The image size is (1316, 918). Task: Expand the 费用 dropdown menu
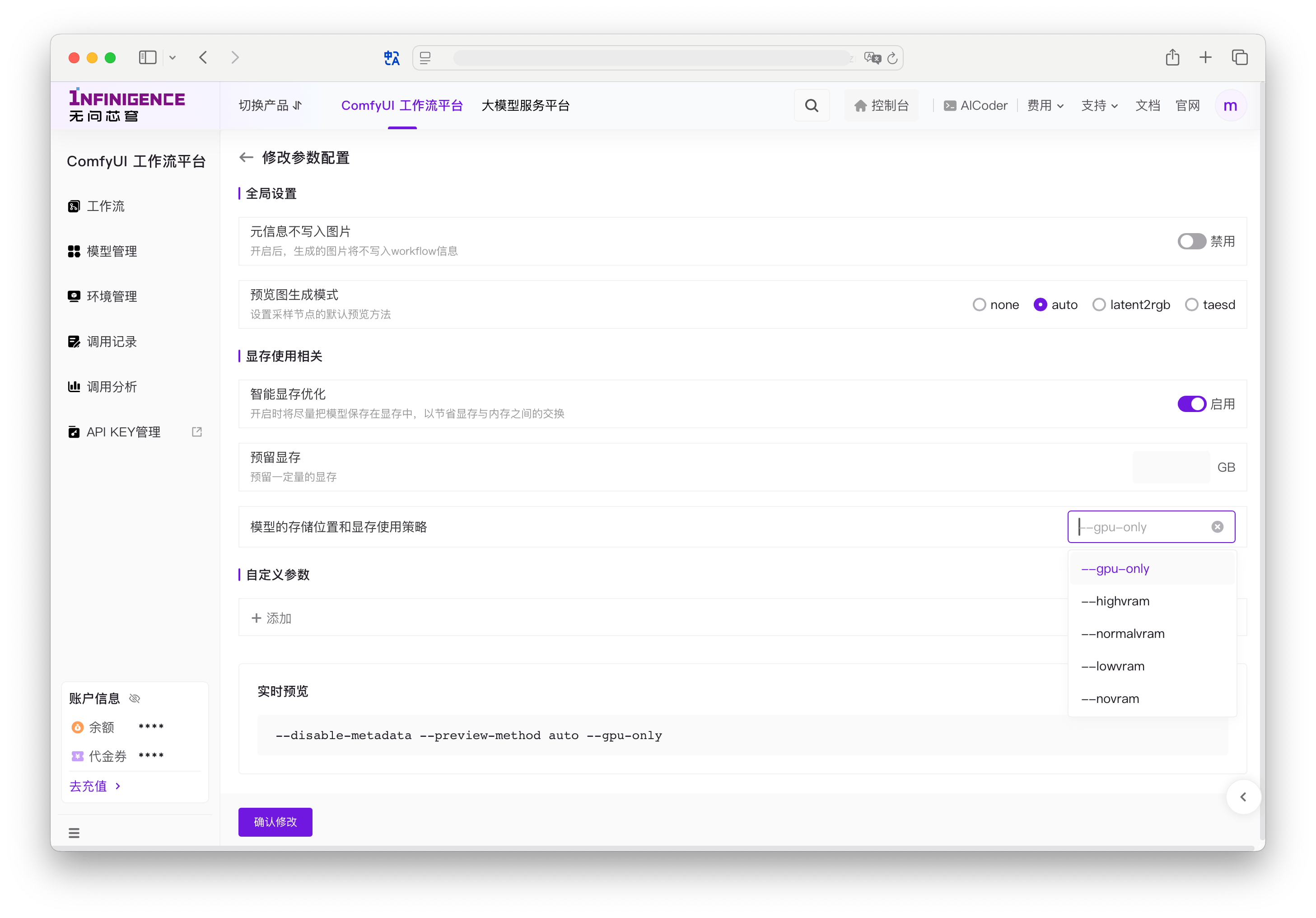[x=1045, y=106]
